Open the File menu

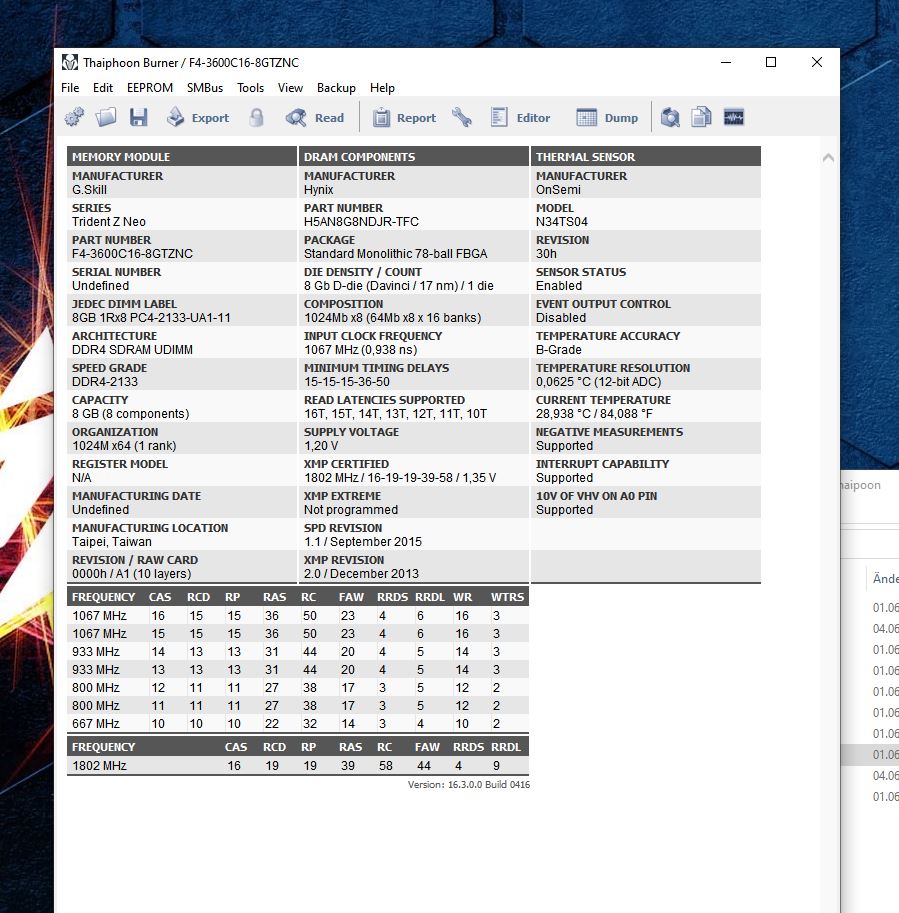pos(70,88)
